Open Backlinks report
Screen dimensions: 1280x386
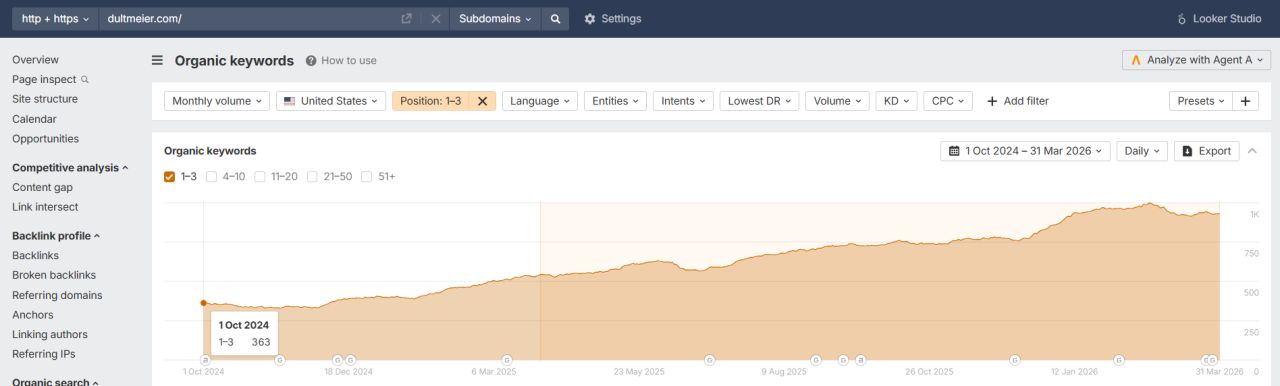(35, 256)
